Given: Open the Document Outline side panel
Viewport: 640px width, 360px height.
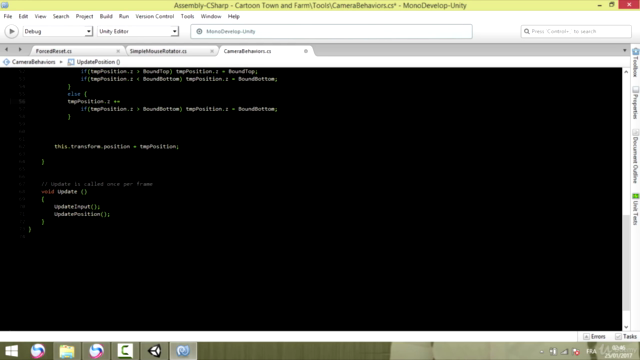Looking at the screenshot, I should point(636,156).
